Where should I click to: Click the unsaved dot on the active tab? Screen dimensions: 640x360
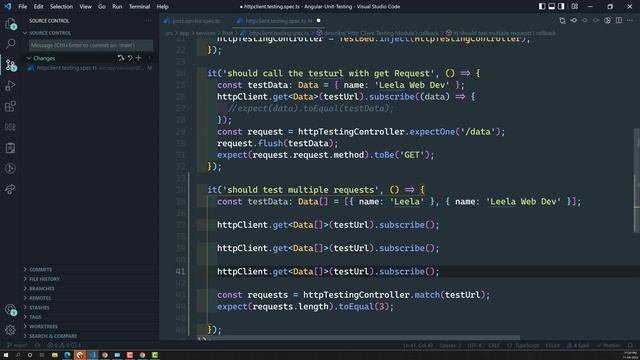pos(318,21)
